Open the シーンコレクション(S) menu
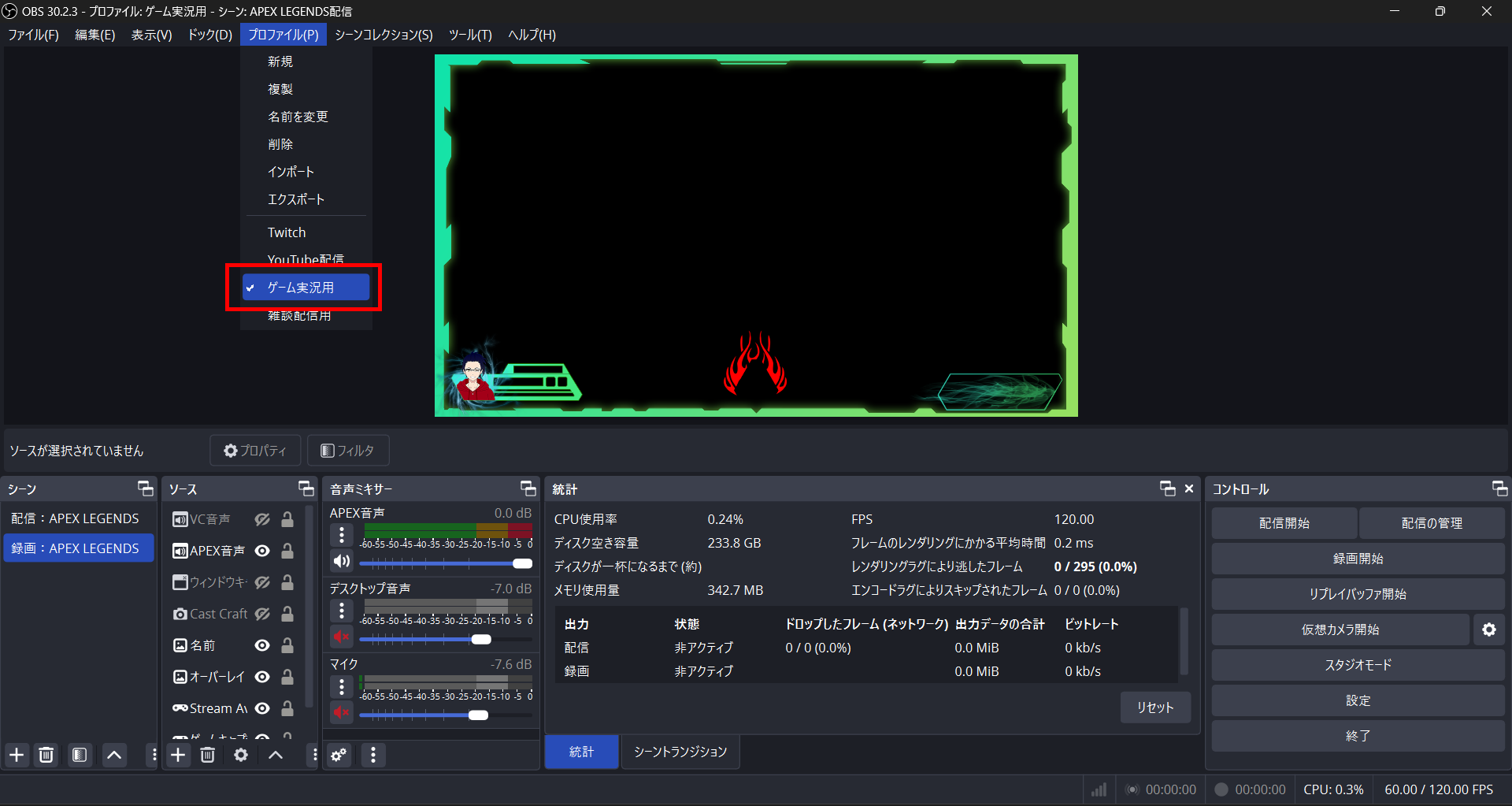 pyautogui.click(x=384, y=35)
